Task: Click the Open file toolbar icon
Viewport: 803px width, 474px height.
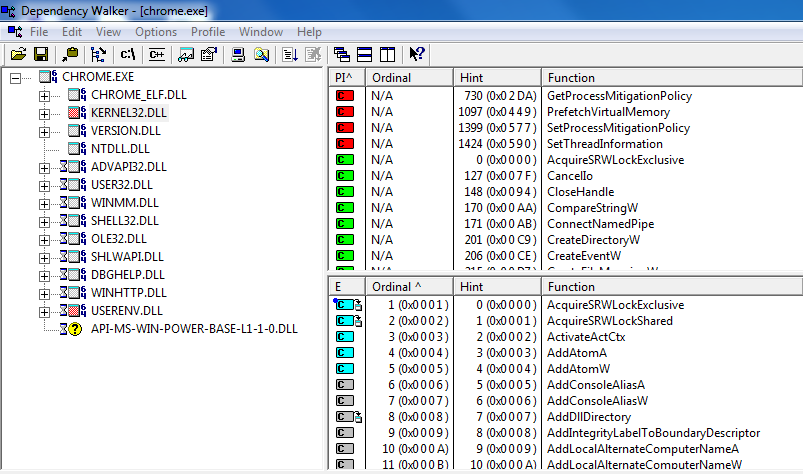Action: pos(18,54)
